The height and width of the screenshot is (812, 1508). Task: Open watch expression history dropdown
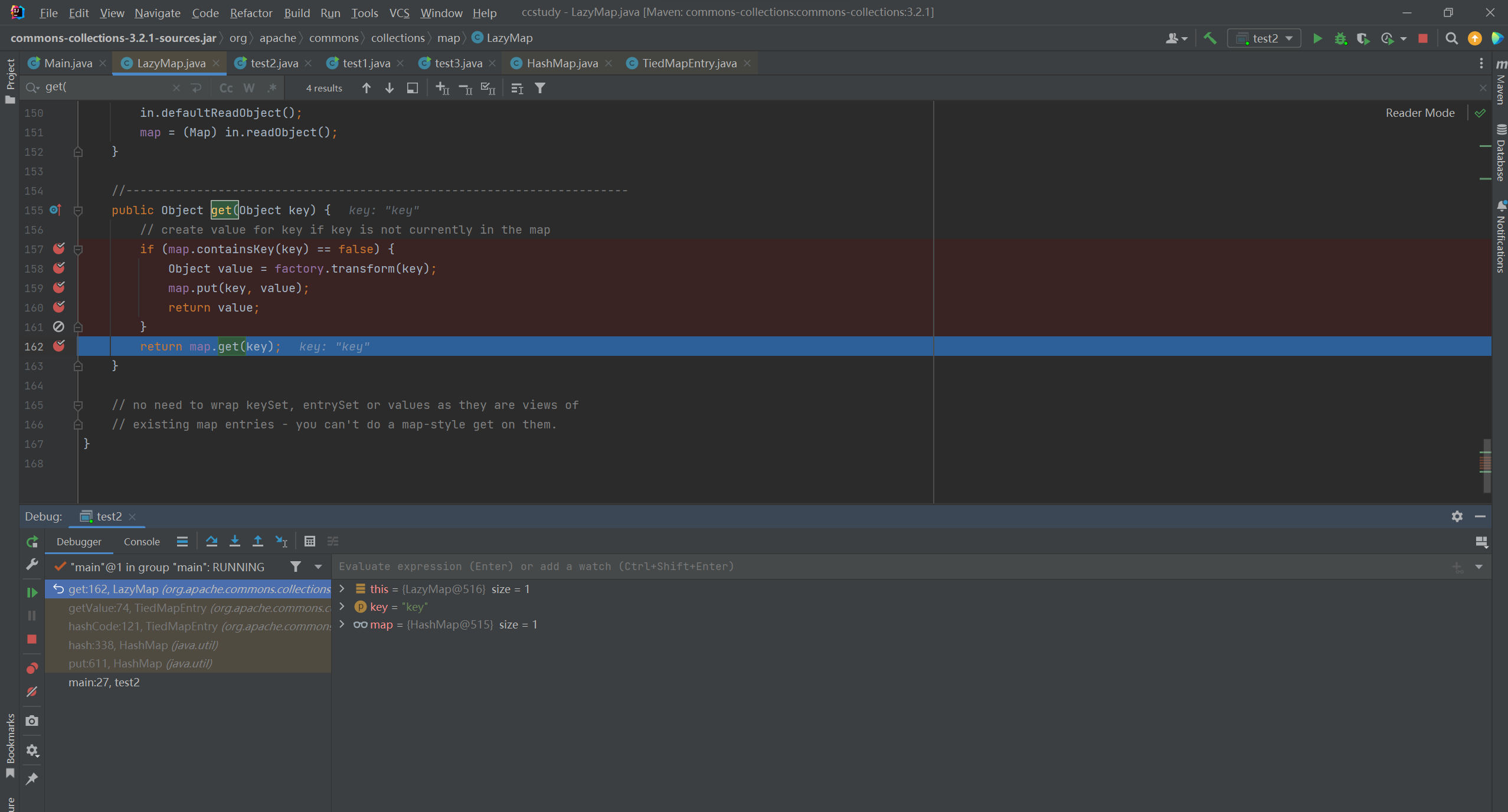pos(1479,567)
